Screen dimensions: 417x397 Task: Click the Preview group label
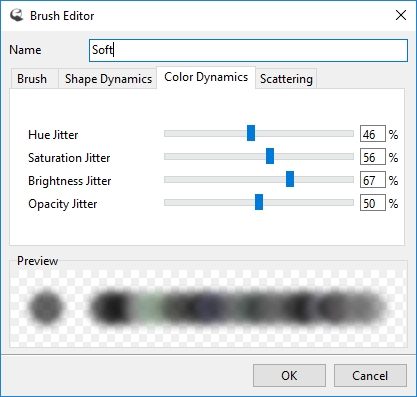coord(38,261)
